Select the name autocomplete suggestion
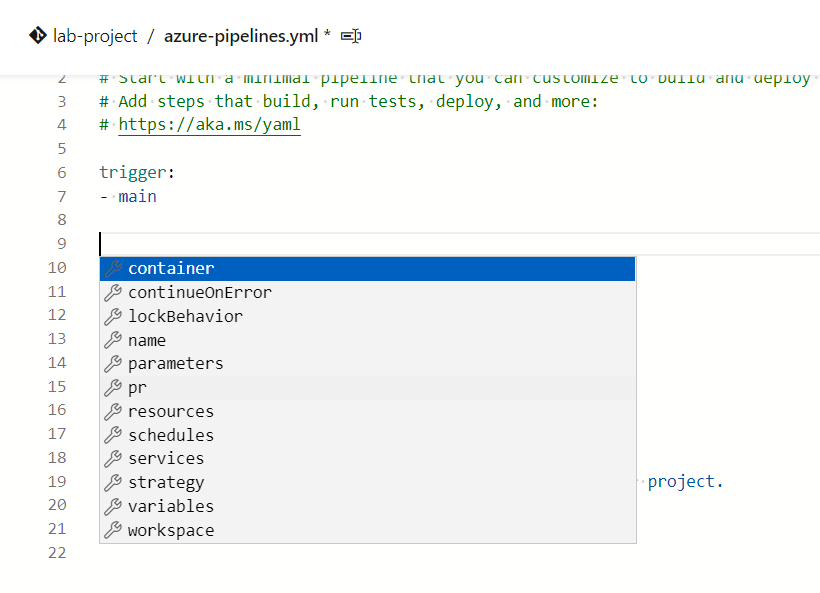Image resolution: width=820 pixels, height=593 pixels. tap(147, 340)
